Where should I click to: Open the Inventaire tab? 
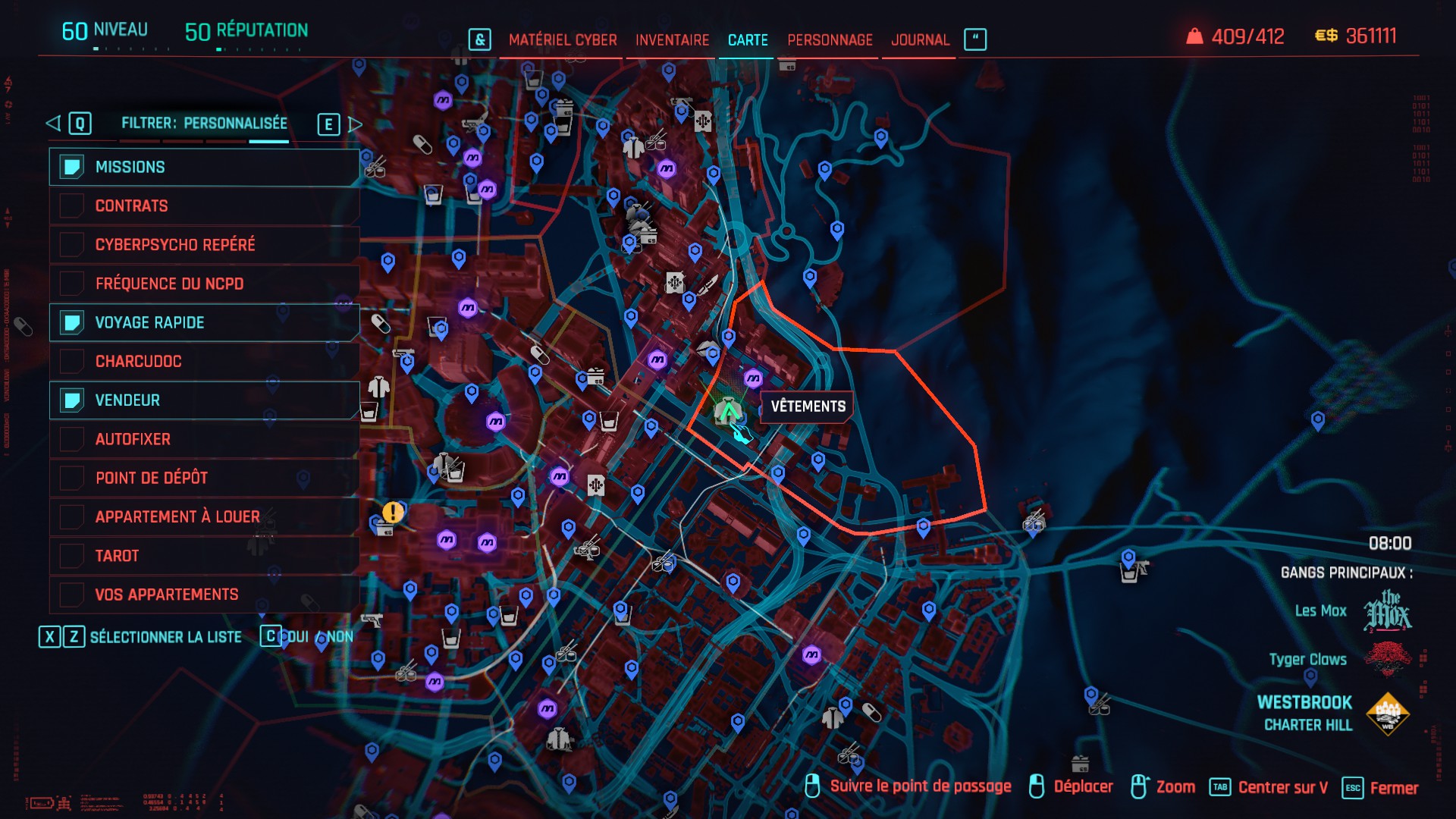point(672,40)
